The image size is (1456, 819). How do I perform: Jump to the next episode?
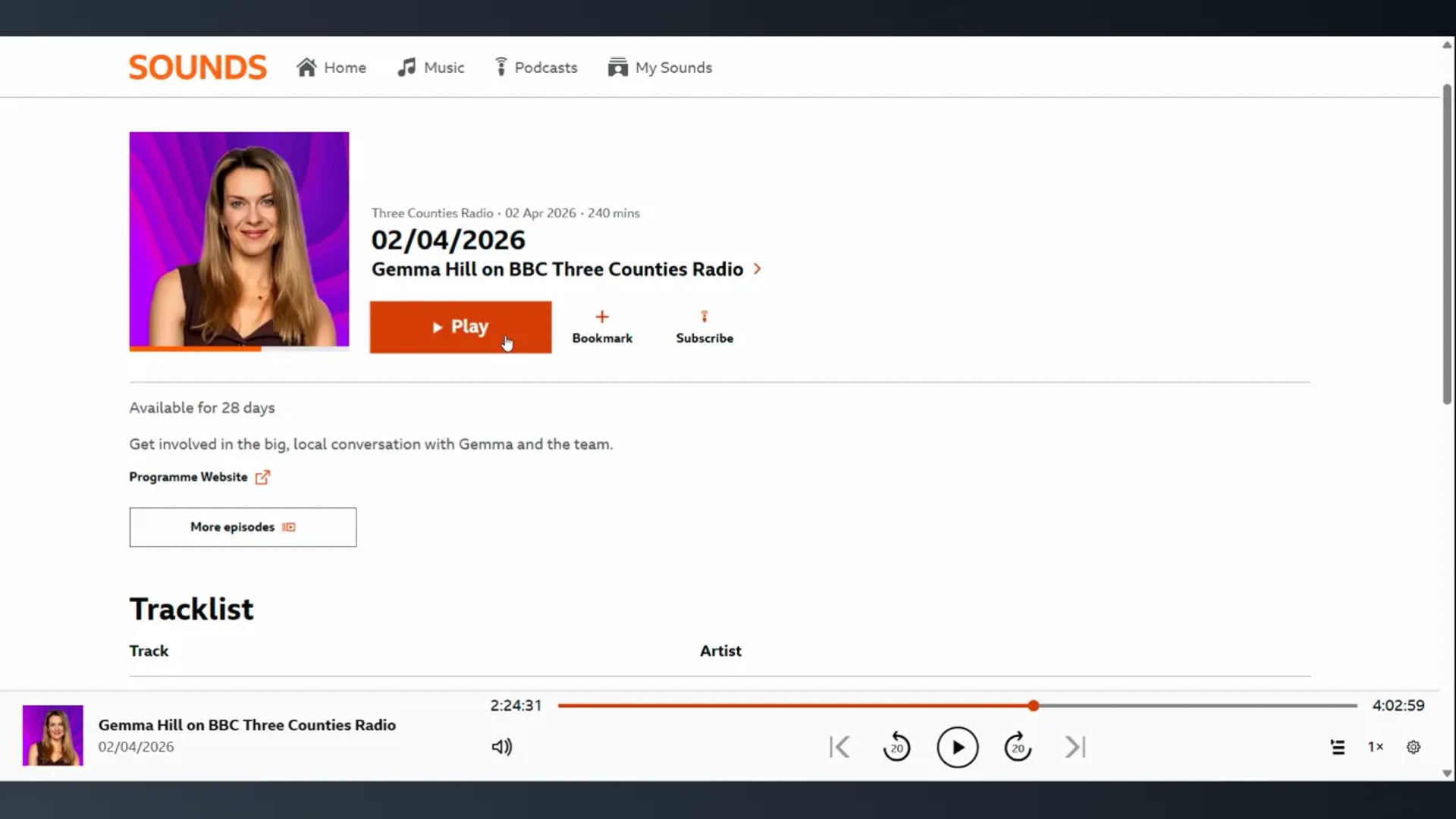(1075, 746)
